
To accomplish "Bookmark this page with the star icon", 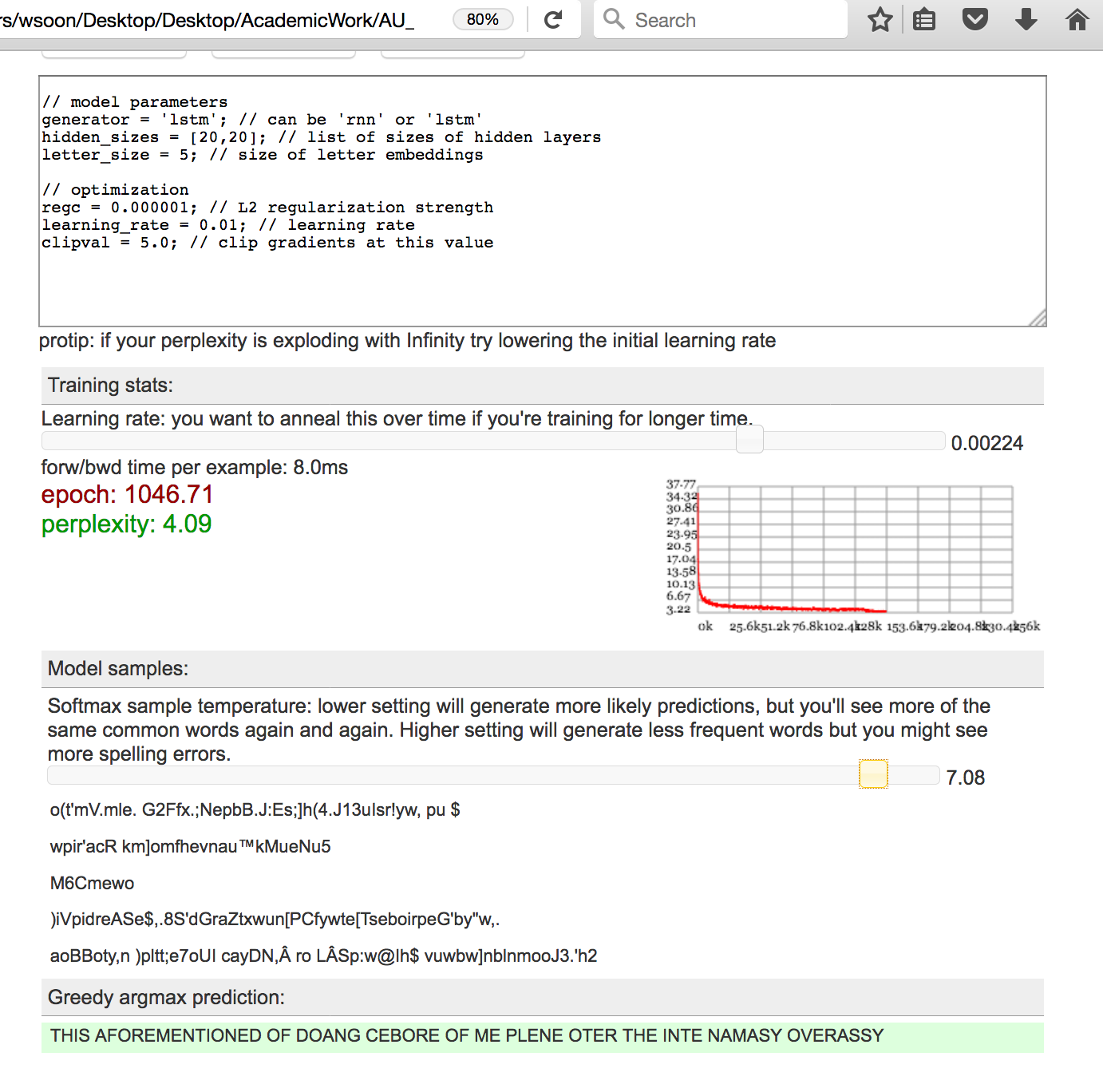I will (880, 20).
